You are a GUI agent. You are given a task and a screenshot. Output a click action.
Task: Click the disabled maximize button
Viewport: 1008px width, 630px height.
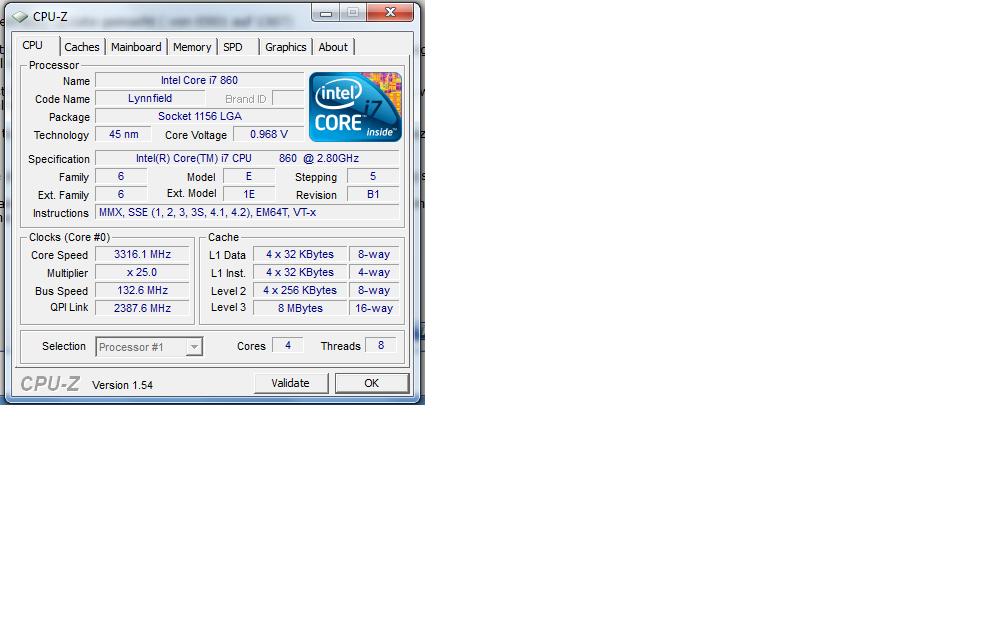[353, 12]
